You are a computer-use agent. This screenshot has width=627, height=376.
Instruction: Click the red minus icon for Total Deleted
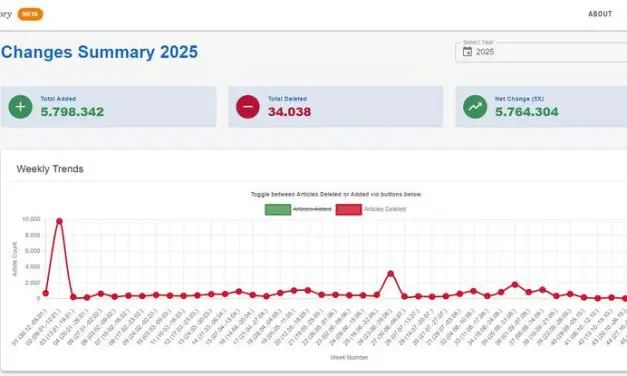[248, 107]
